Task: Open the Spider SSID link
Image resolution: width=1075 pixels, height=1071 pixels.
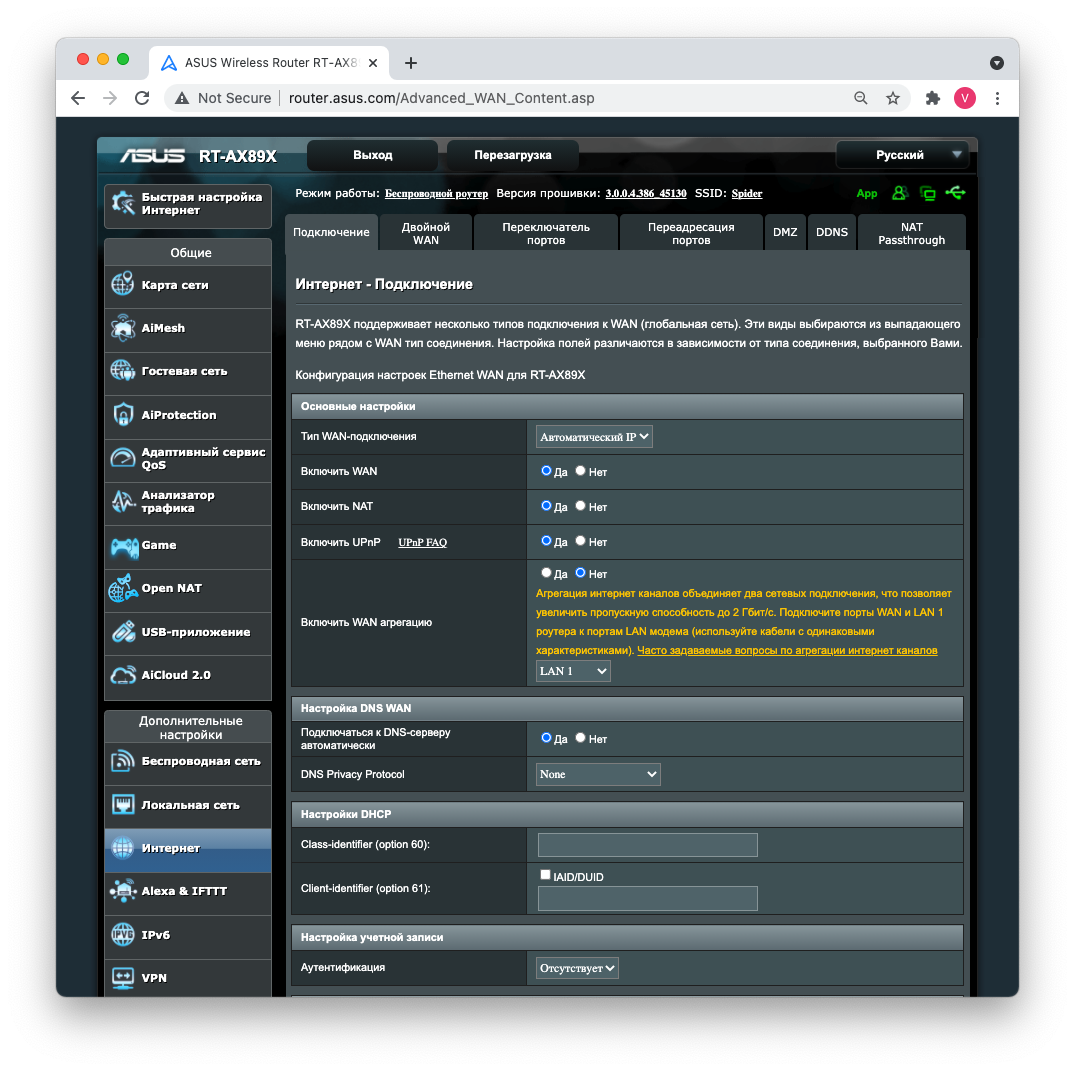Action: [x=747, y=193]
